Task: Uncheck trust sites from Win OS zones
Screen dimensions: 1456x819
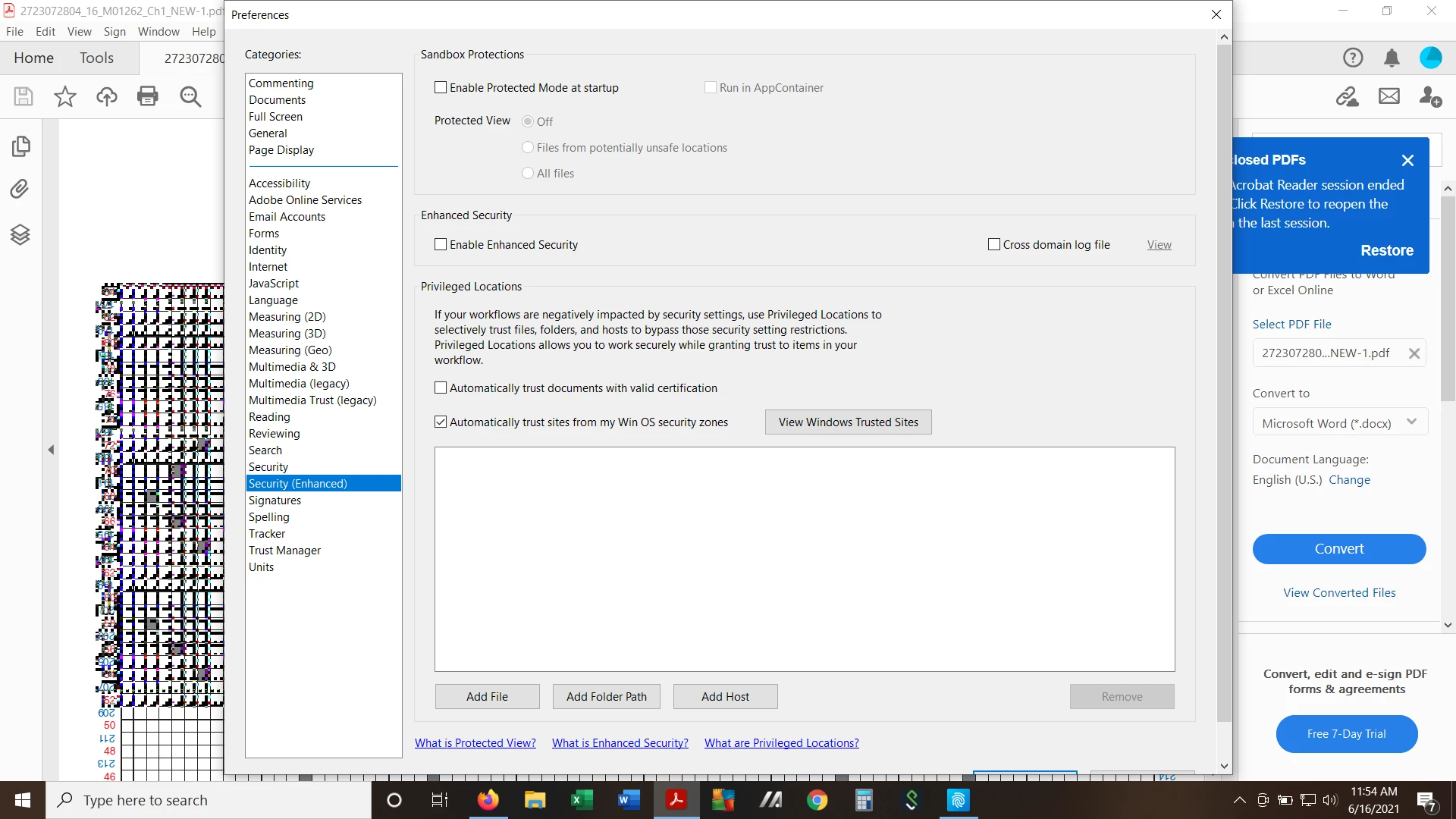Action: (441, 422)
